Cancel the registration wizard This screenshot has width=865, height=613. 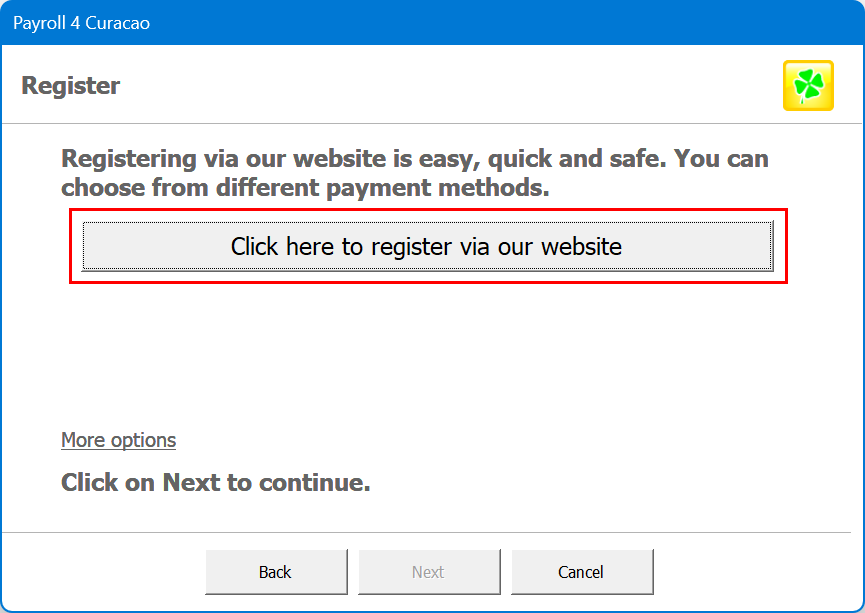click(582, 572)
